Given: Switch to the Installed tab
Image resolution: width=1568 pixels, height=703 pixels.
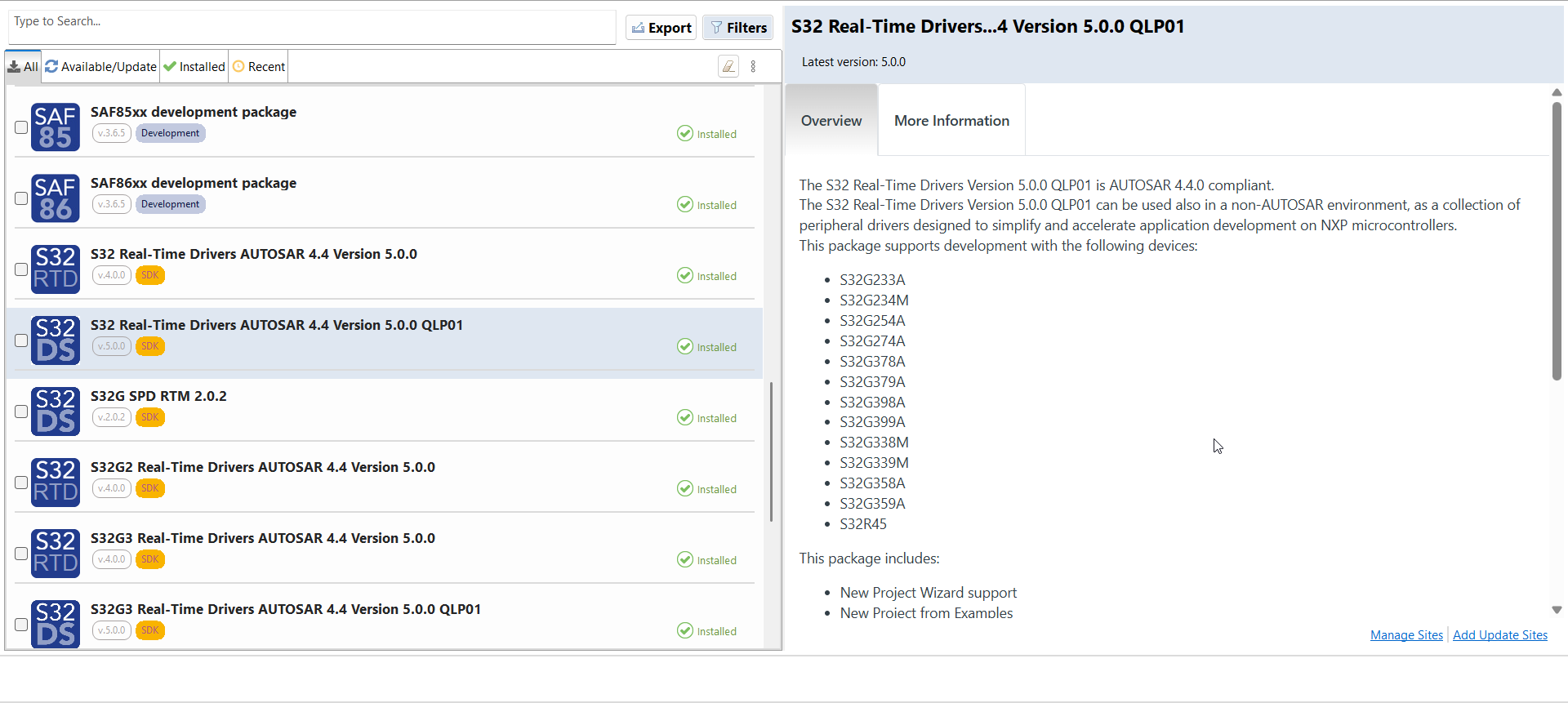Looking at the screenshot, I should point(194,67).
